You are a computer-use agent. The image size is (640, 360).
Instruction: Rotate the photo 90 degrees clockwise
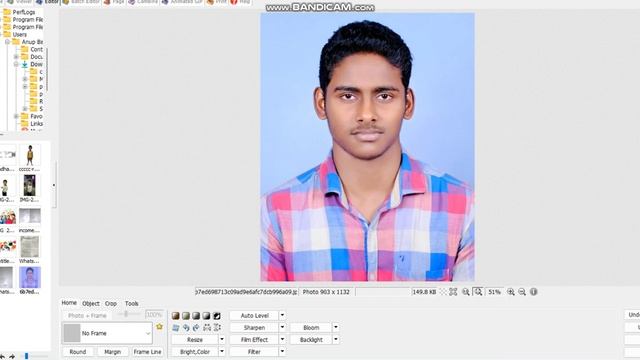[196, 327]
